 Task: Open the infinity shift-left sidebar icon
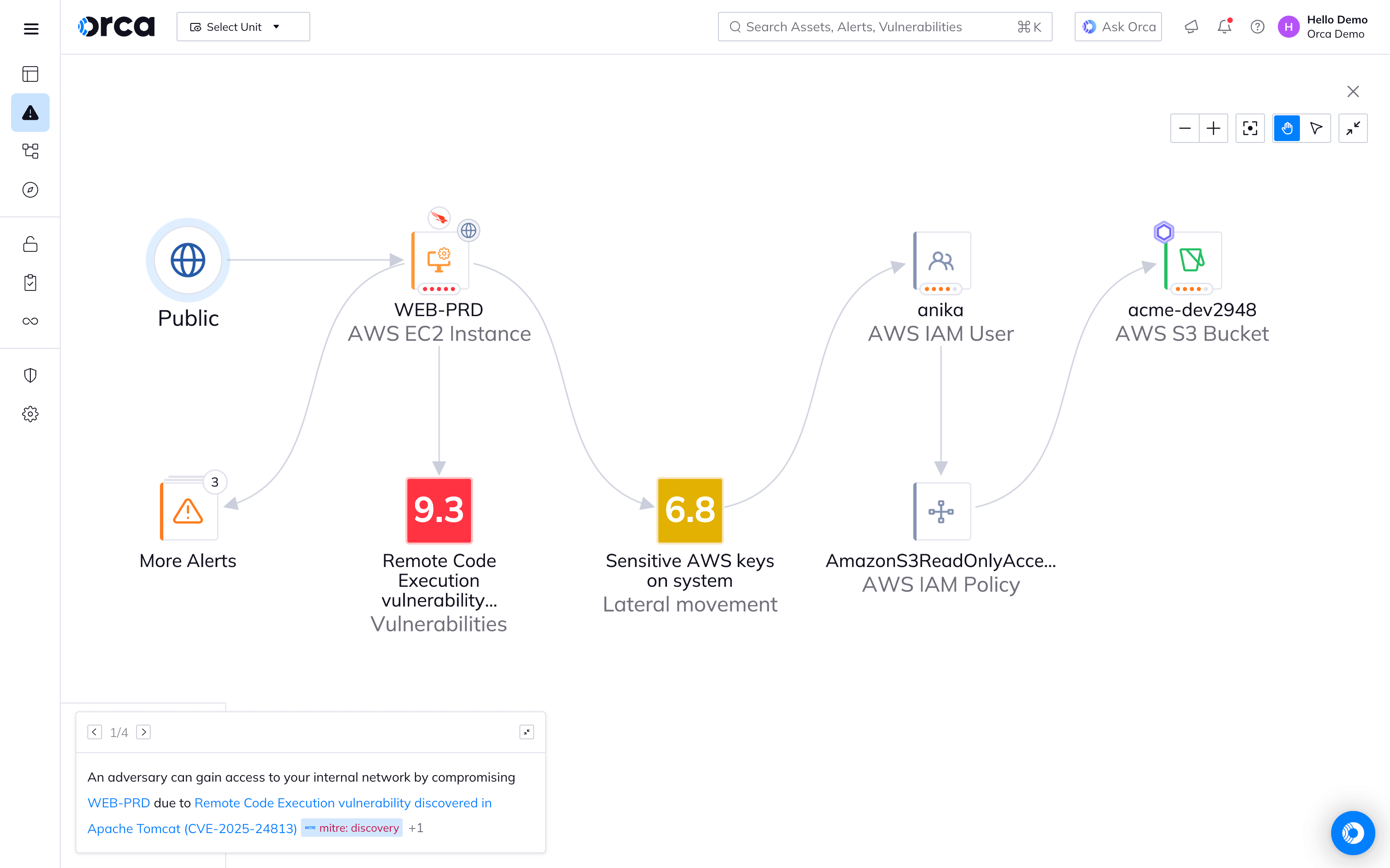click(30, 321)
